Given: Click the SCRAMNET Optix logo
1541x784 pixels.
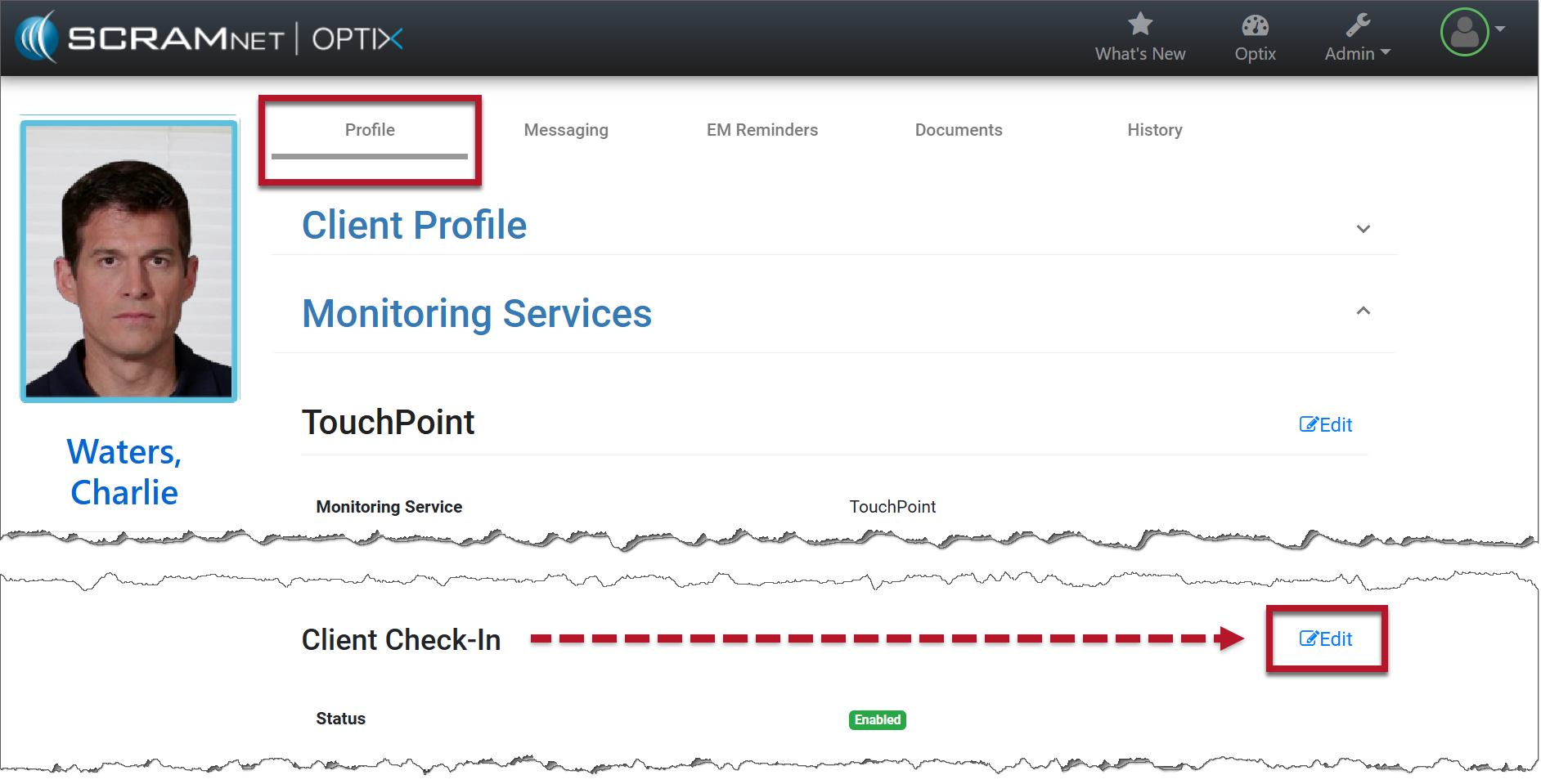Looking at the screenshot, I should pos(209,38).
